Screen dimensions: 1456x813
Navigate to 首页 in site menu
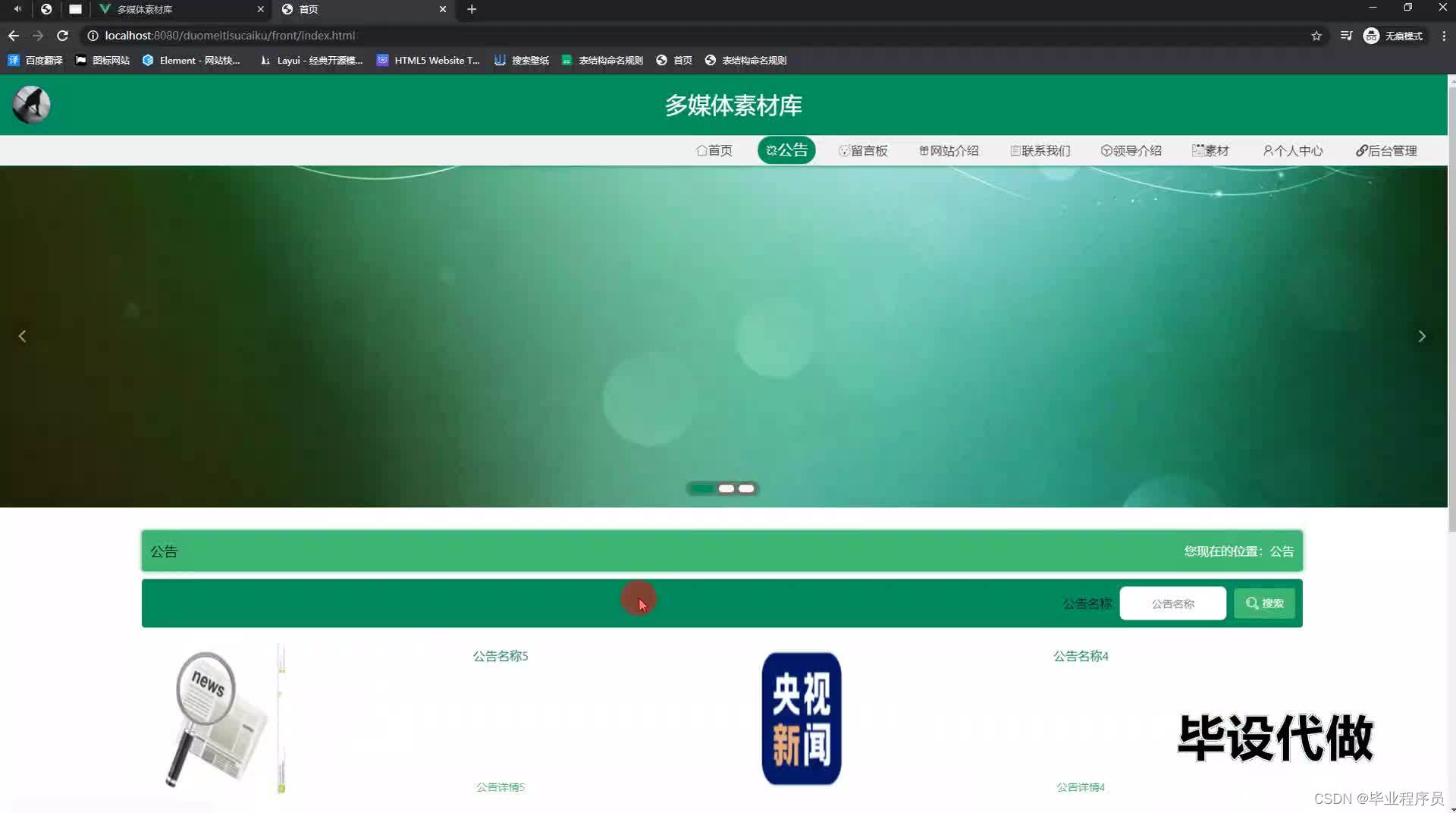click(714, 150)
